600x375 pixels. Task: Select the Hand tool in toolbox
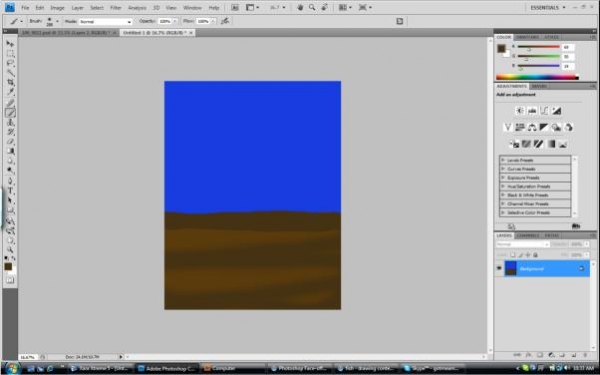(x=10, y=241)
